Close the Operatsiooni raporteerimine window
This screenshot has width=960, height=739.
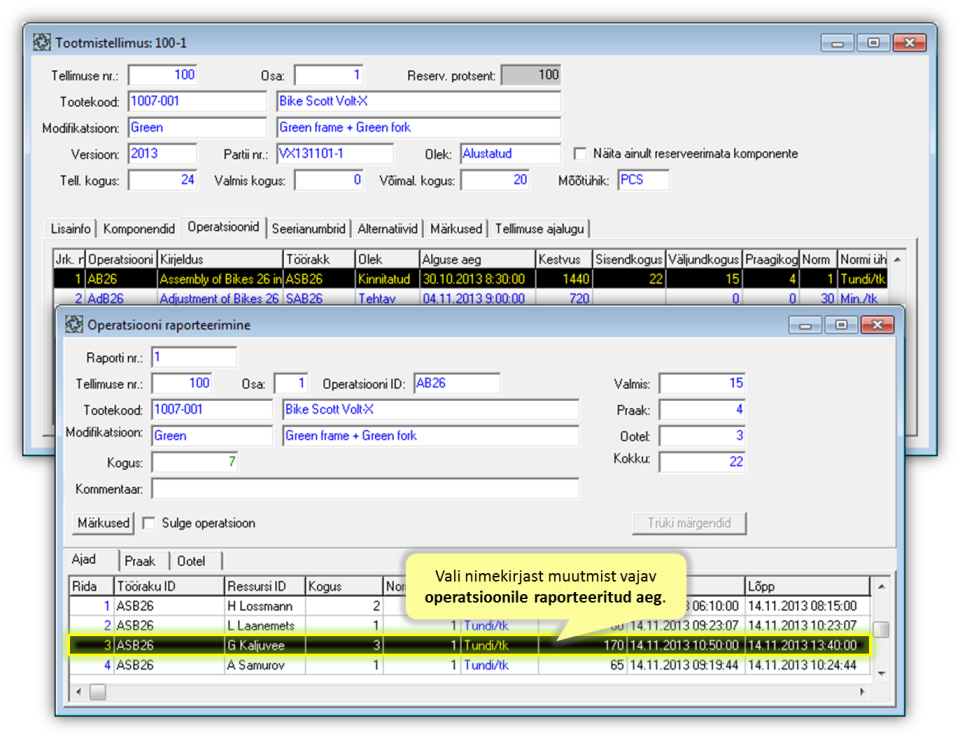coord(877,324)
